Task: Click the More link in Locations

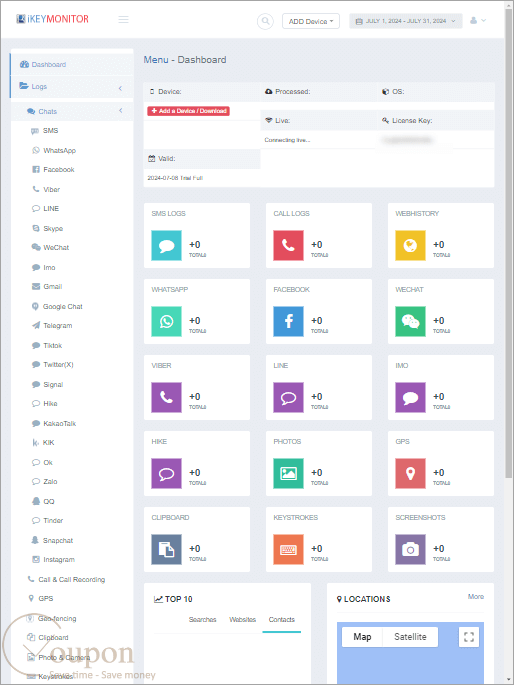Action: pos(476,596)
